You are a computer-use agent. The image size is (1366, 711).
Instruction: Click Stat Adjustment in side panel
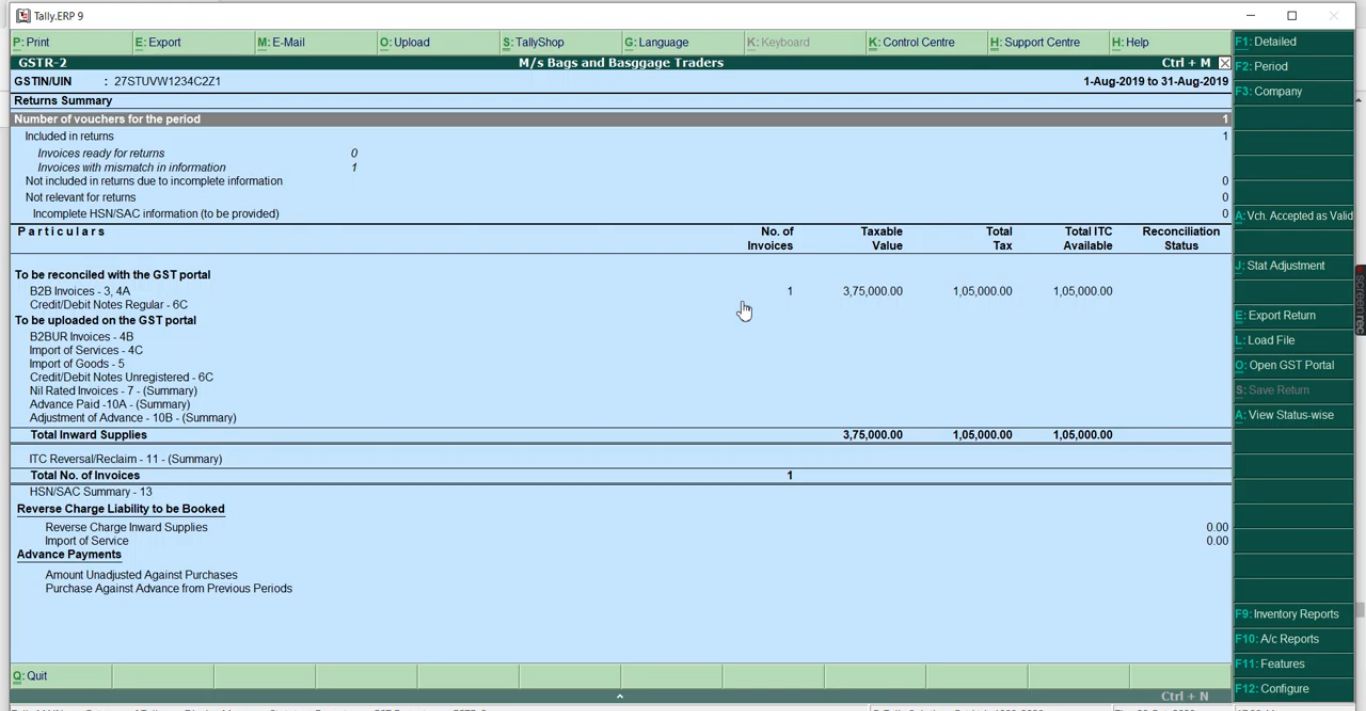point(1280,265)
